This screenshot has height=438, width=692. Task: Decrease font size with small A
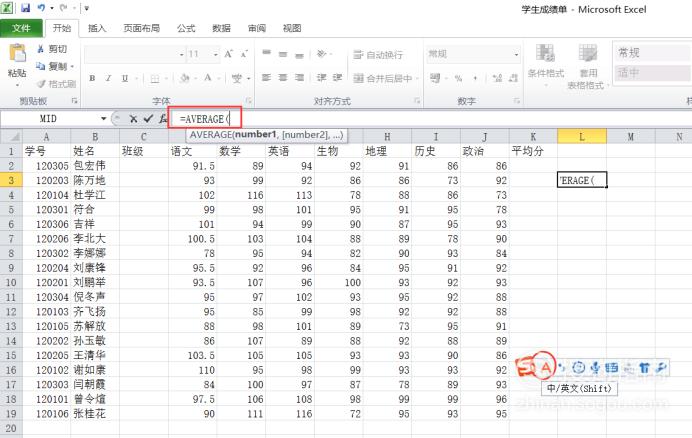click(244, 54)
